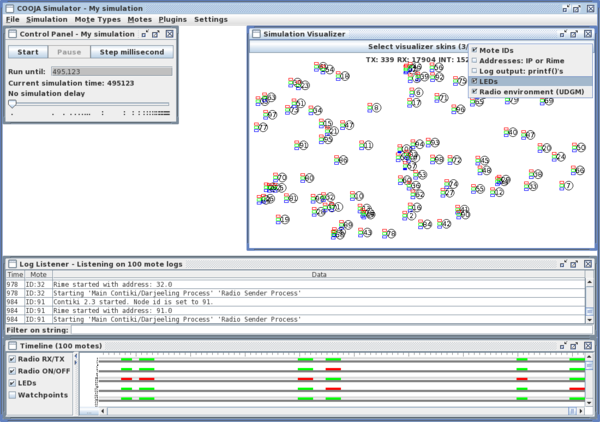Click Timeline horizontal scrollbar right arrow
The height and width of the screenshot is (422, 600).
(581, 411)
